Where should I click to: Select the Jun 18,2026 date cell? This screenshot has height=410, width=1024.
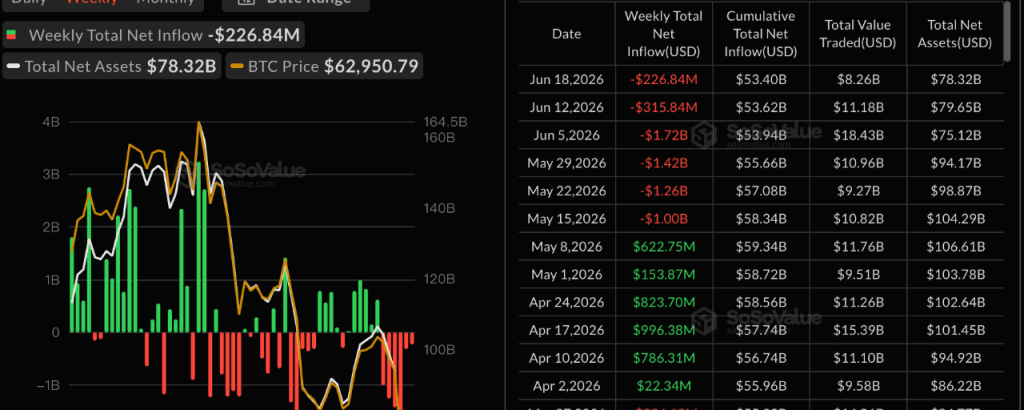click(x=567, y=80)
